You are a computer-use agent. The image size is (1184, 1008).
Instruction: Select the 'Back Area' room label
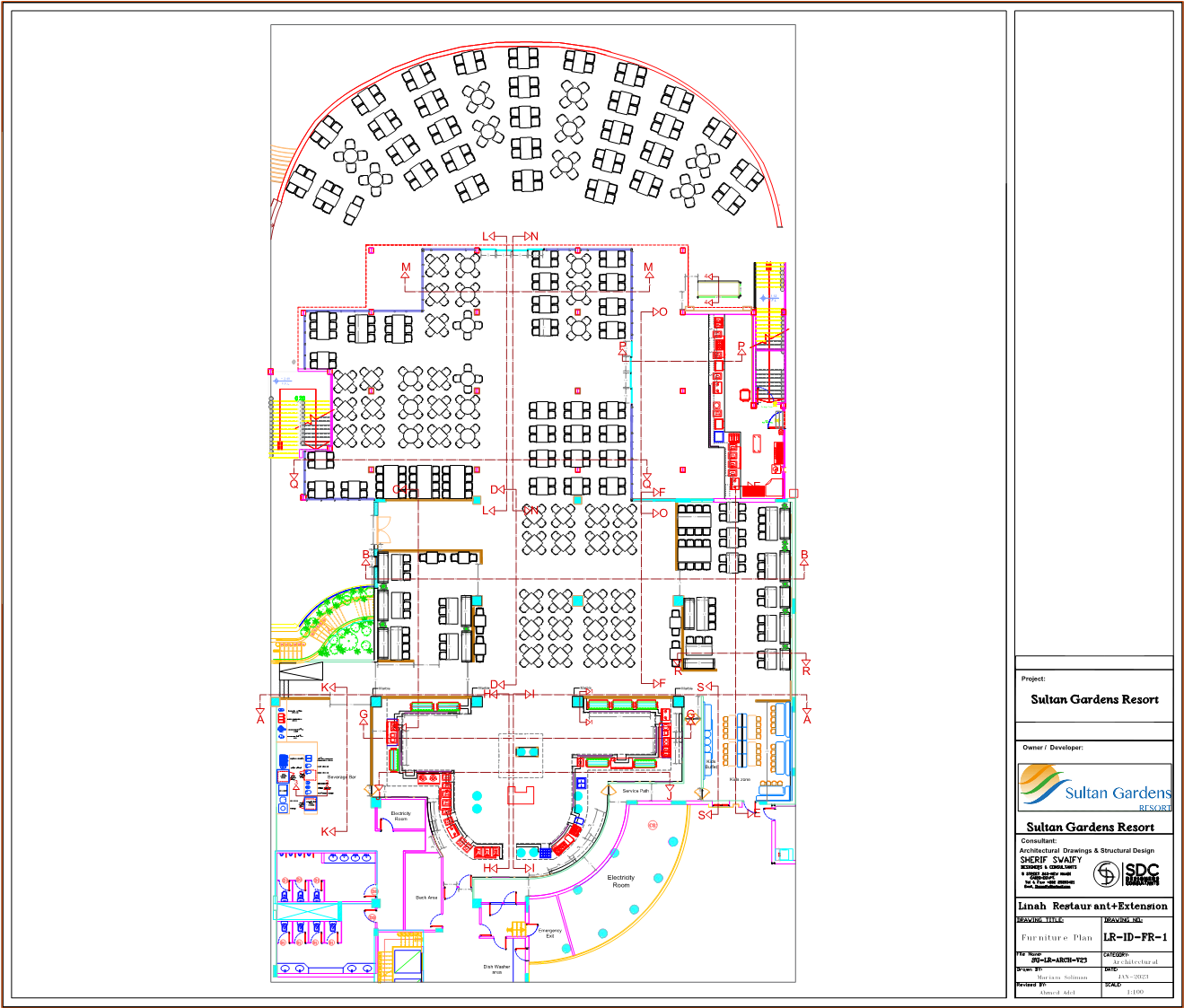[426, 898]
